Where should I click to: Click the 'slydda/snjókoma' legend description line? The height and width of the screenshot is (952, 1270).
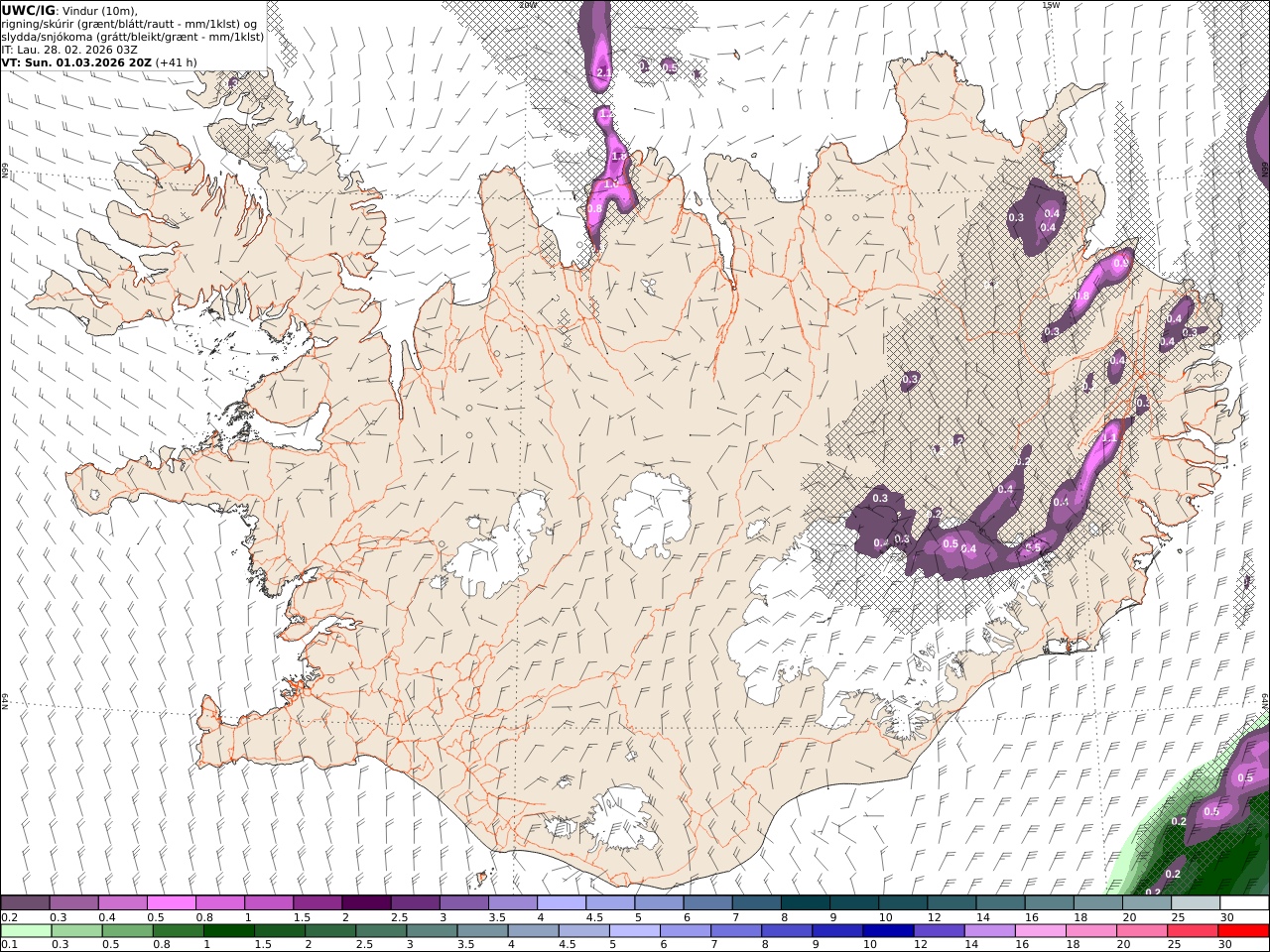click(x=133, y=37)
